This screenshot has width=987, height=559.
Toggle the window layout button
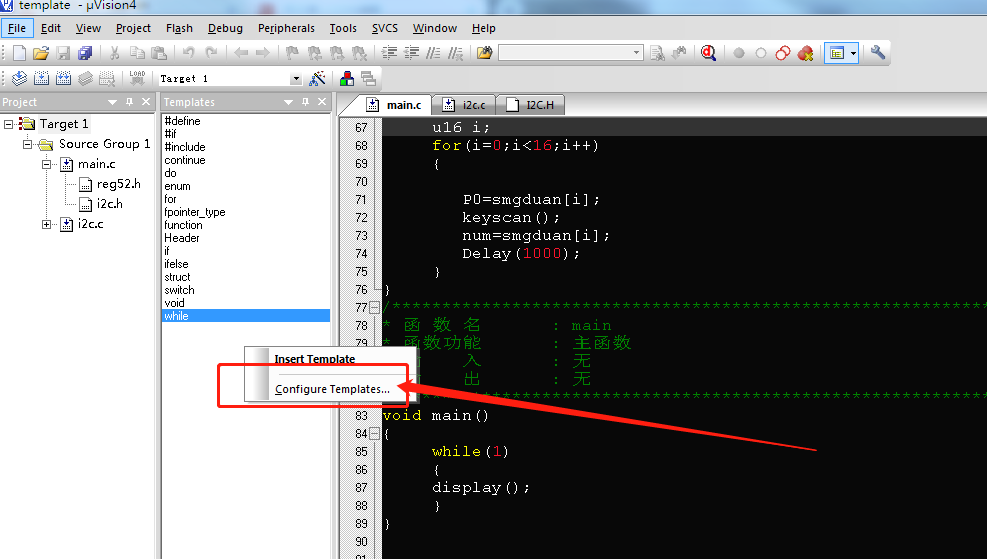[x=837, y=53]
